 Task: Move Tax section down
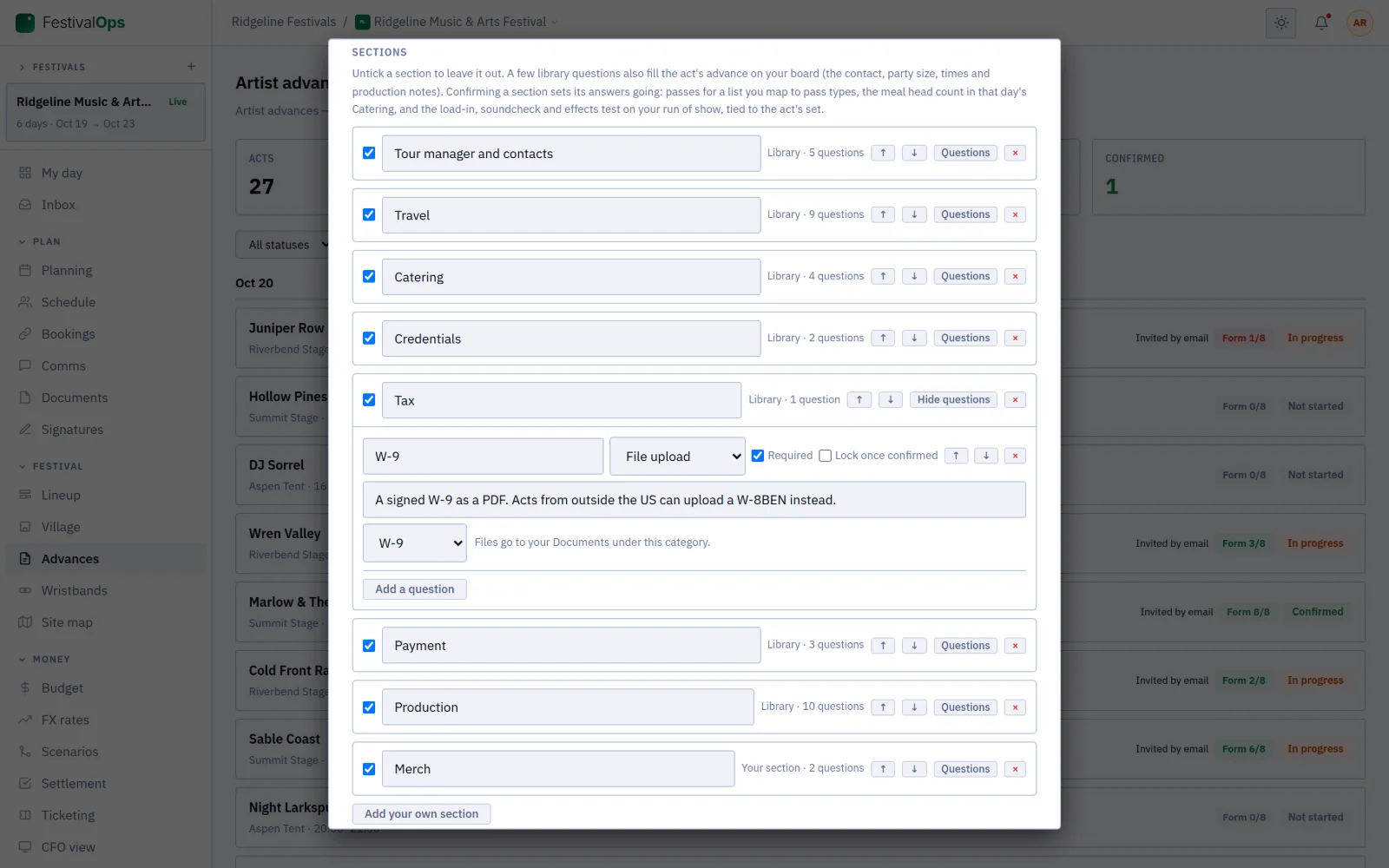(x=891, y=399)
